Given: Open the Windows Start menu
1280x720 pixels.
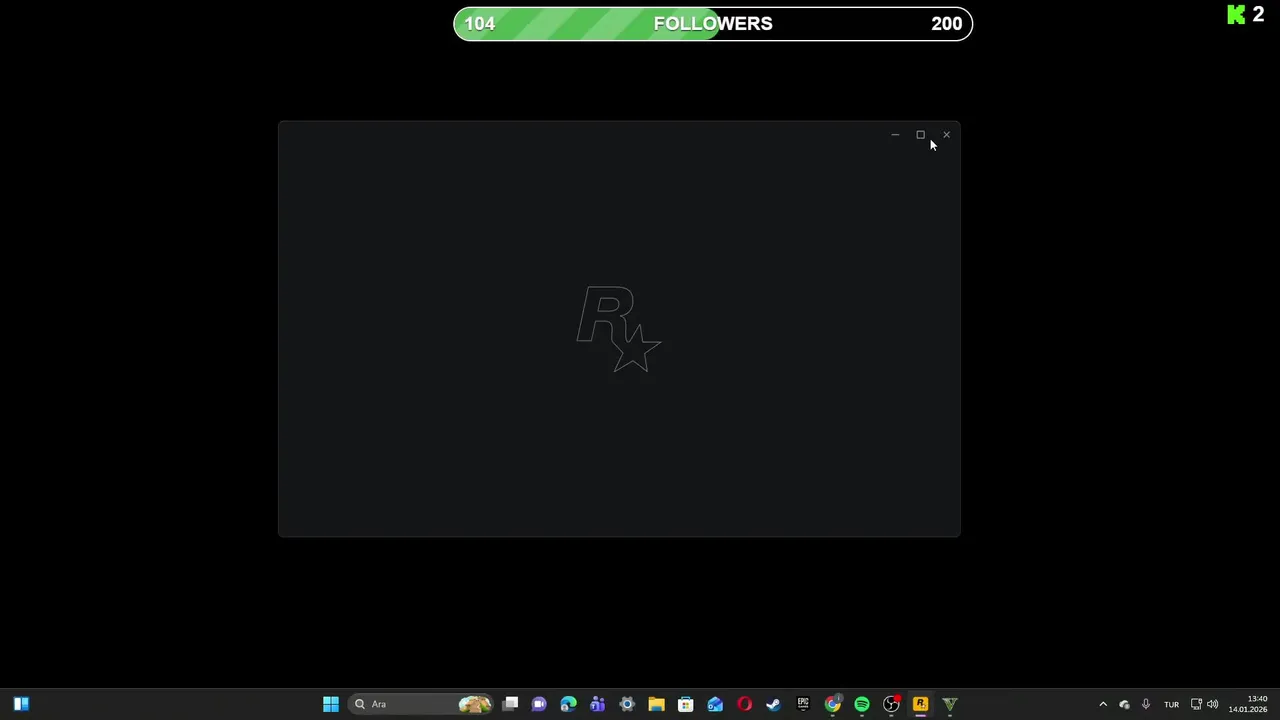Looking at the screenshot, I should (331, 704).
